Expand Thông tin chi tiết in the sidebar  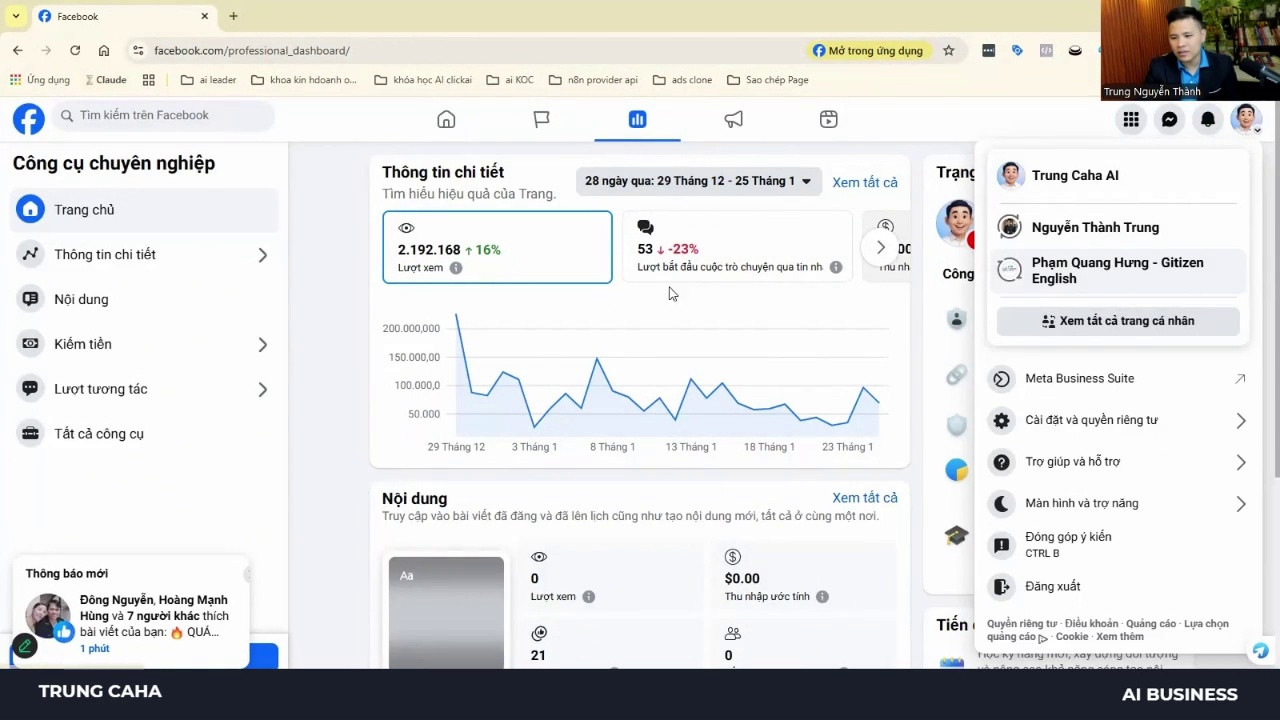[x=262, y=255]
